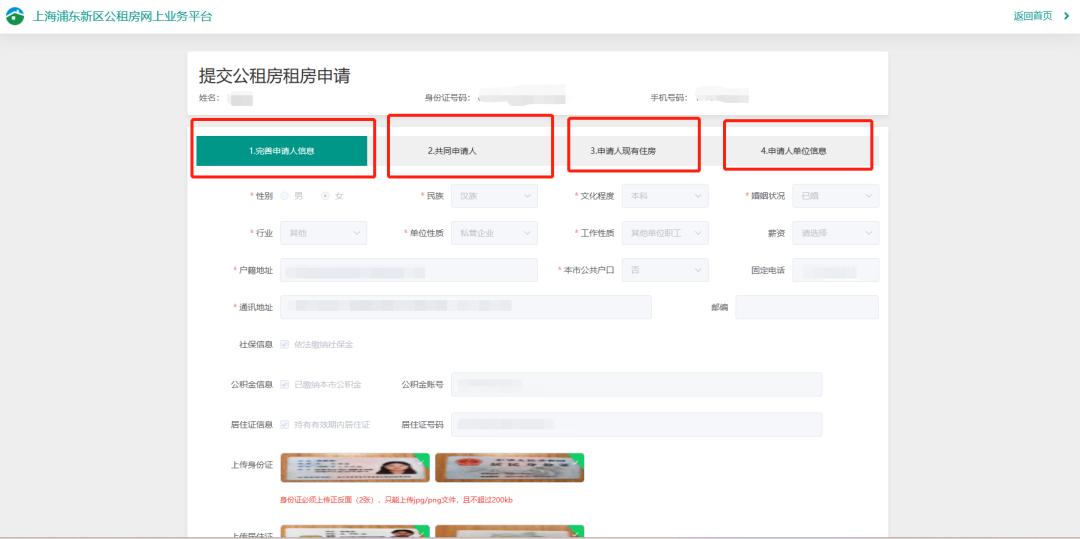Click the 户籍地址 input field
The image size is (1080, 539).
(408, 270)
